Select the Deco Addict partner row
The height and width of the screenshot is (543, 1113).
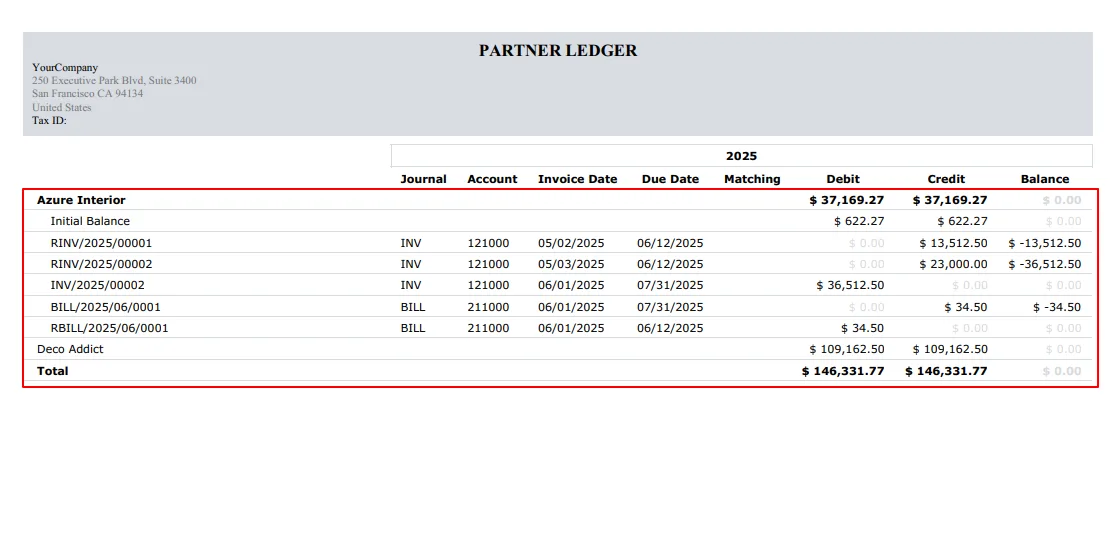(x=559, y=349)
